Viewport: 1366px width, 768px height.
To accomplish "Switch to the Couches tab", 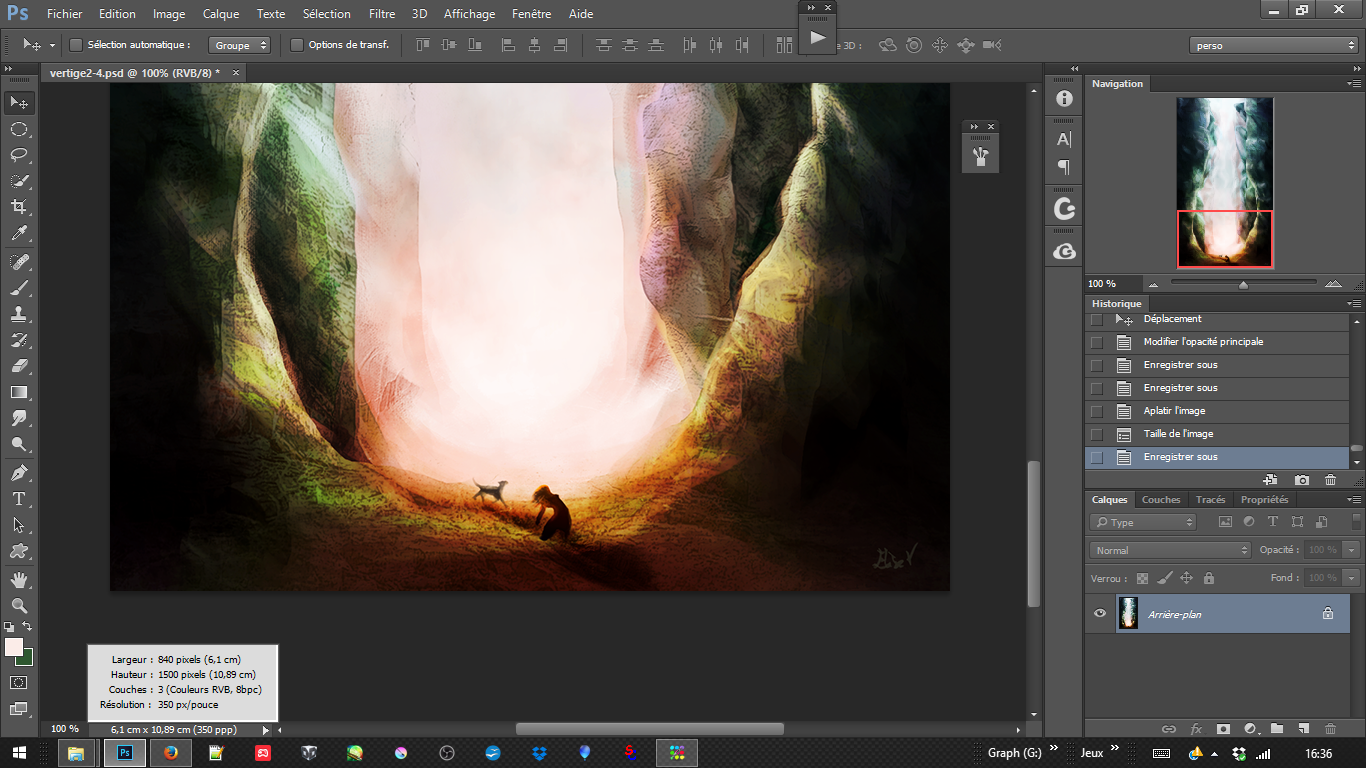I will point(1161,500).
